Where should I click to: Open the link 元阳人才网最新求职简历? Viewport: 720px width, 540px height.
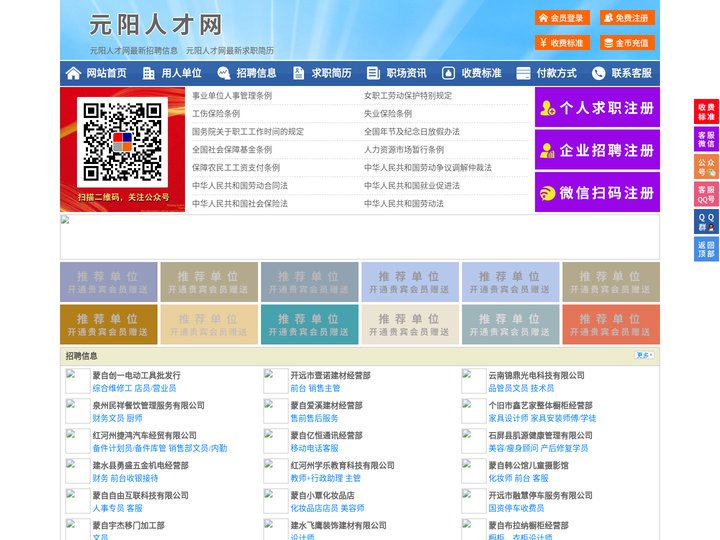(230, 51)
